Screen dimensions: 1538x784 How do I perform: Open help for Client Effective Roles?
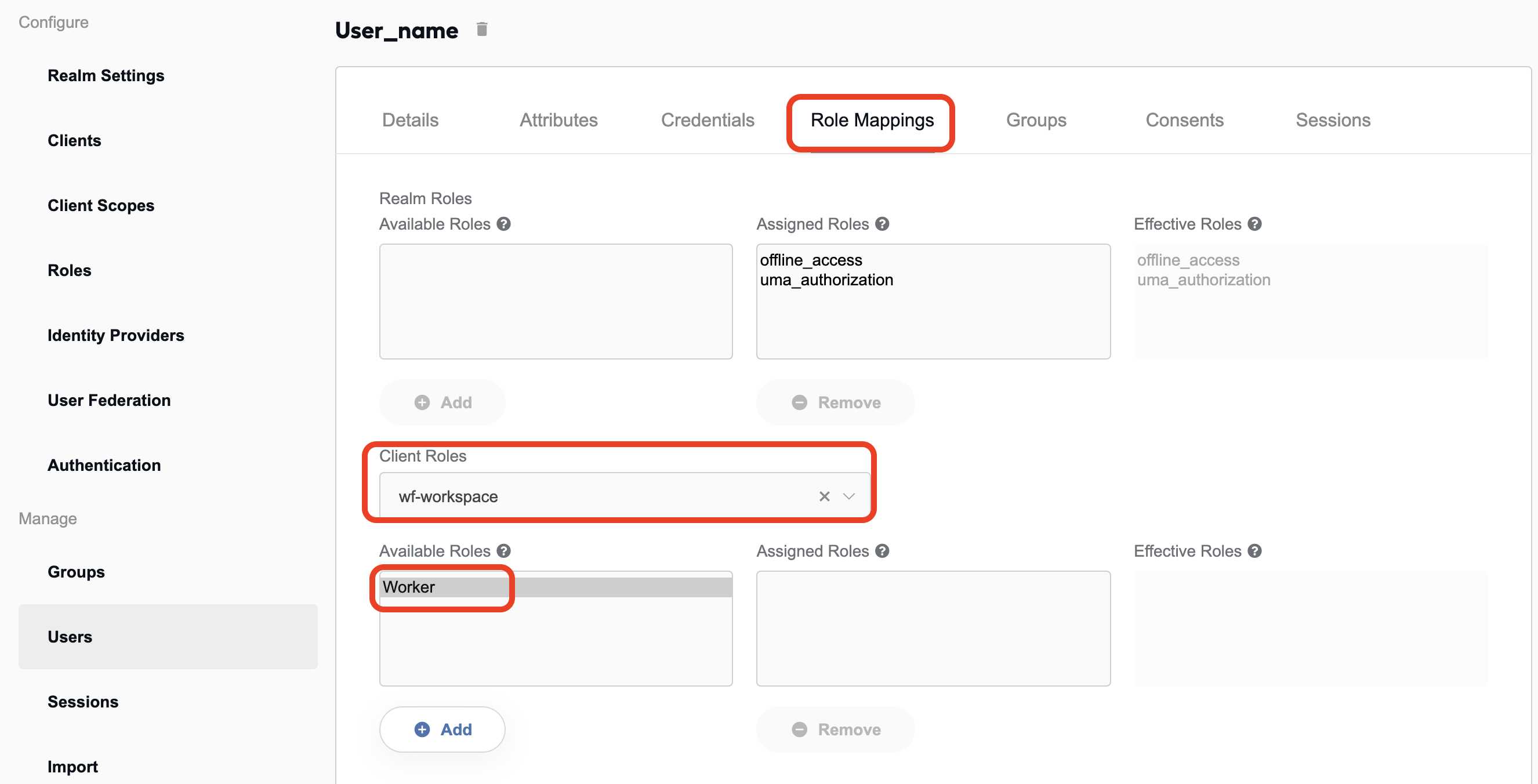point(1254,550)
